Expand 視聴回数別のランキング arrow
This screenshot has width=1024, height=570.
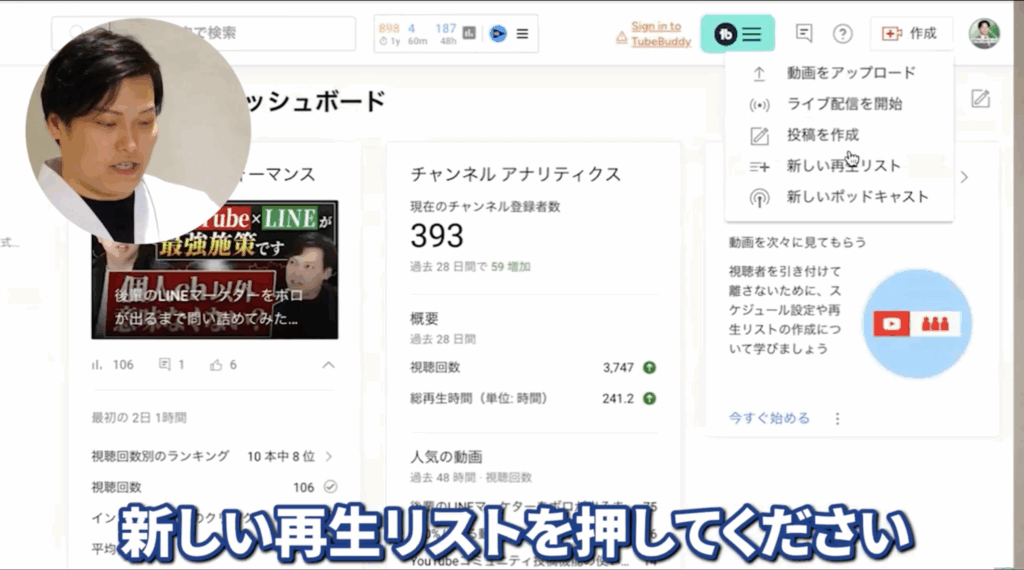click(x=329, y=456)
